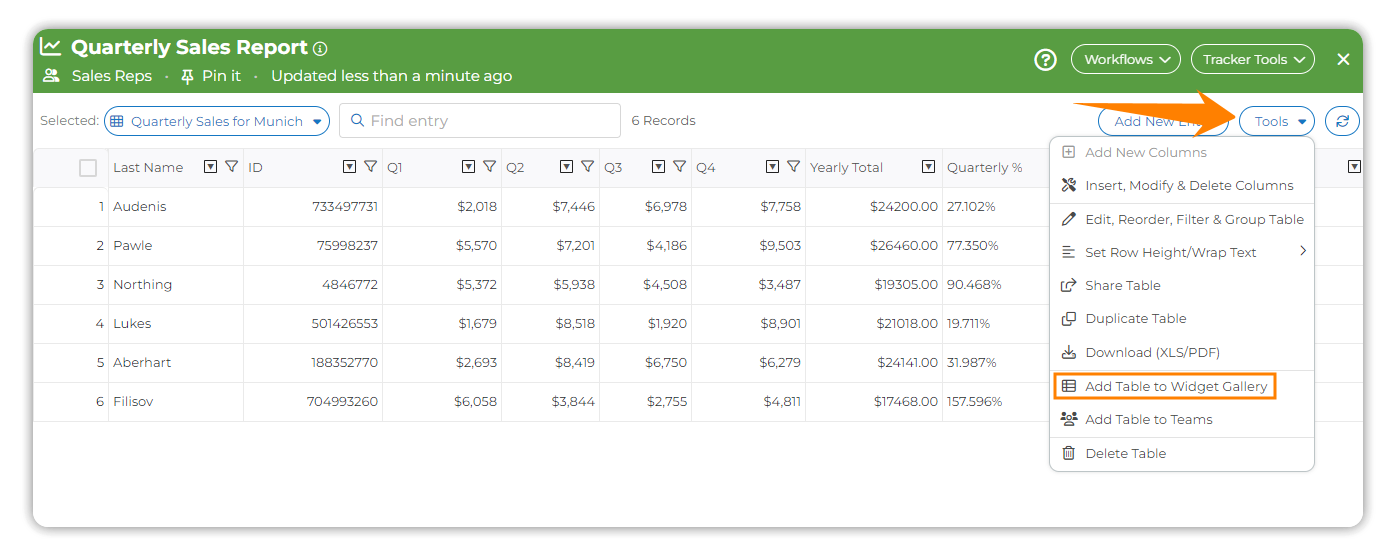Click the filter icon in ID column
Screen dimensions: 1396x539
(370, 167)
